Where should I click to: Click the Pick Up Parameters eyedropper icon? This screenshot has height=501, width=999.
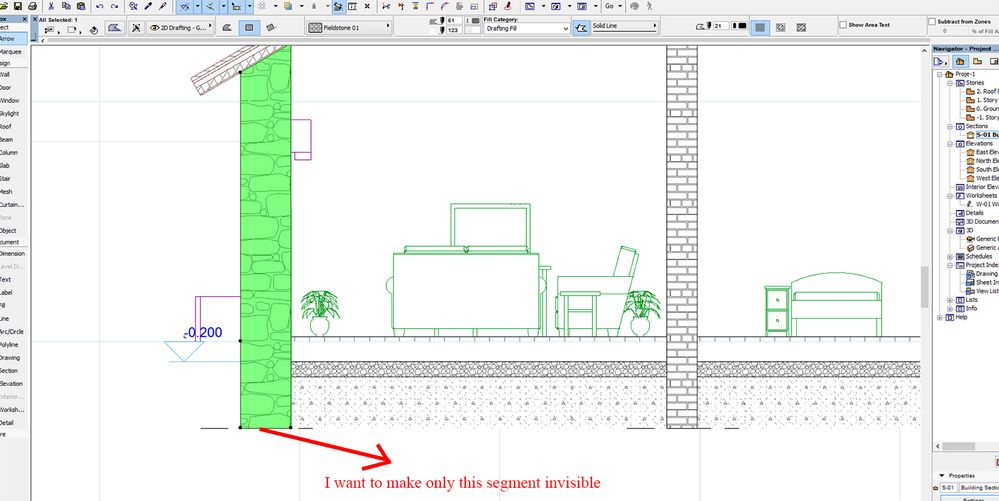coord(148,6)
